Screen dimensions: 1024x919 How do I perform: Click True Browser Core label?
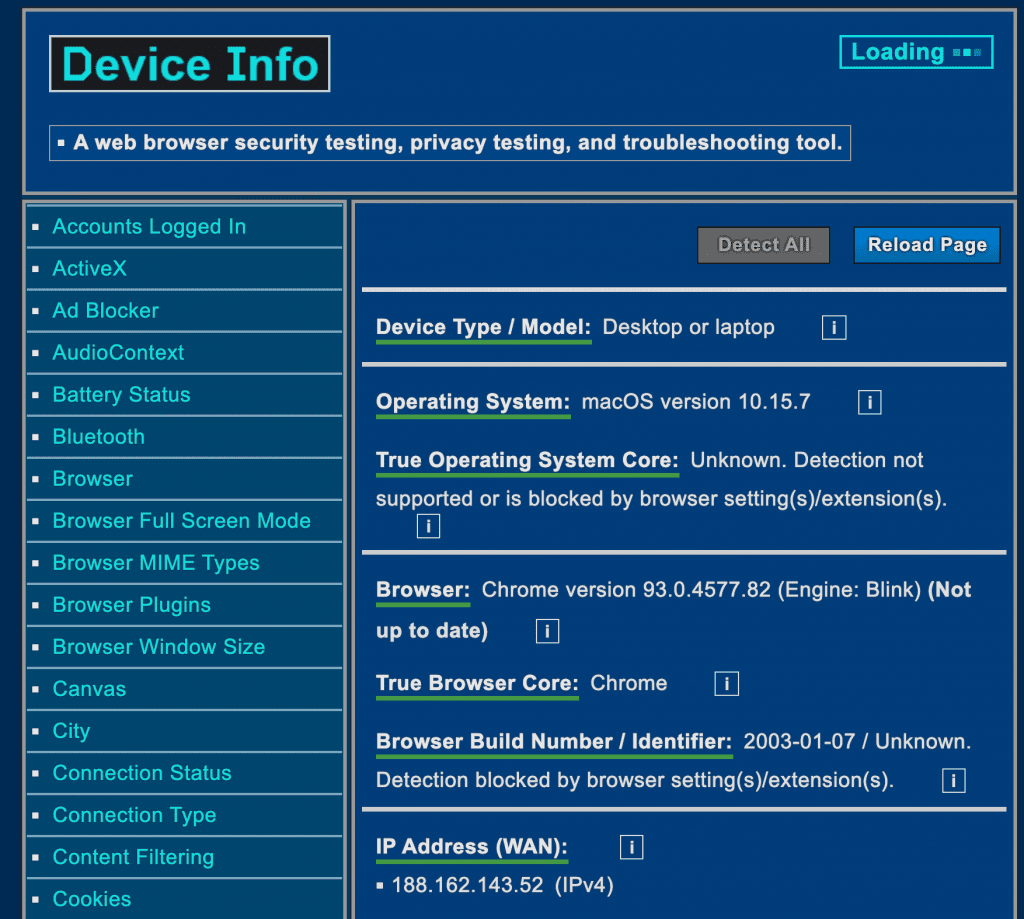tap(477, 683)
